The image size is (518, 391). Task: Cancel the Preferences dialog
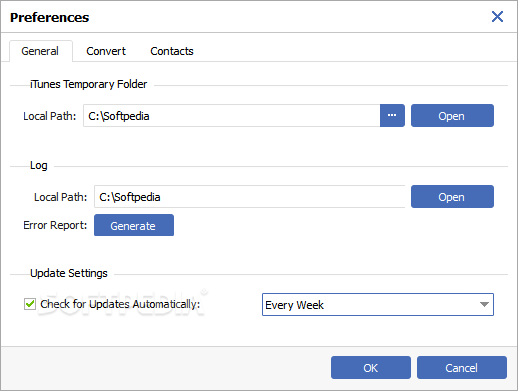462,367
